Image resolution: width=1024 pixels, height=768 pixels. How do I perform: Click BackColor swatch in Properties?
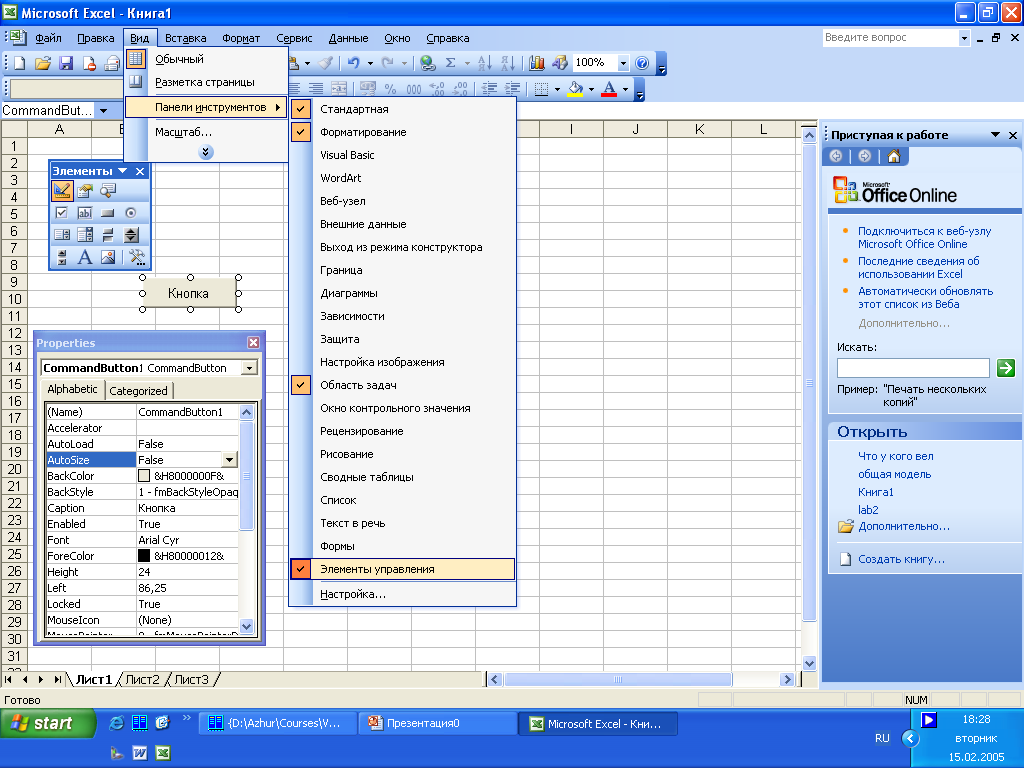[144, 476]
